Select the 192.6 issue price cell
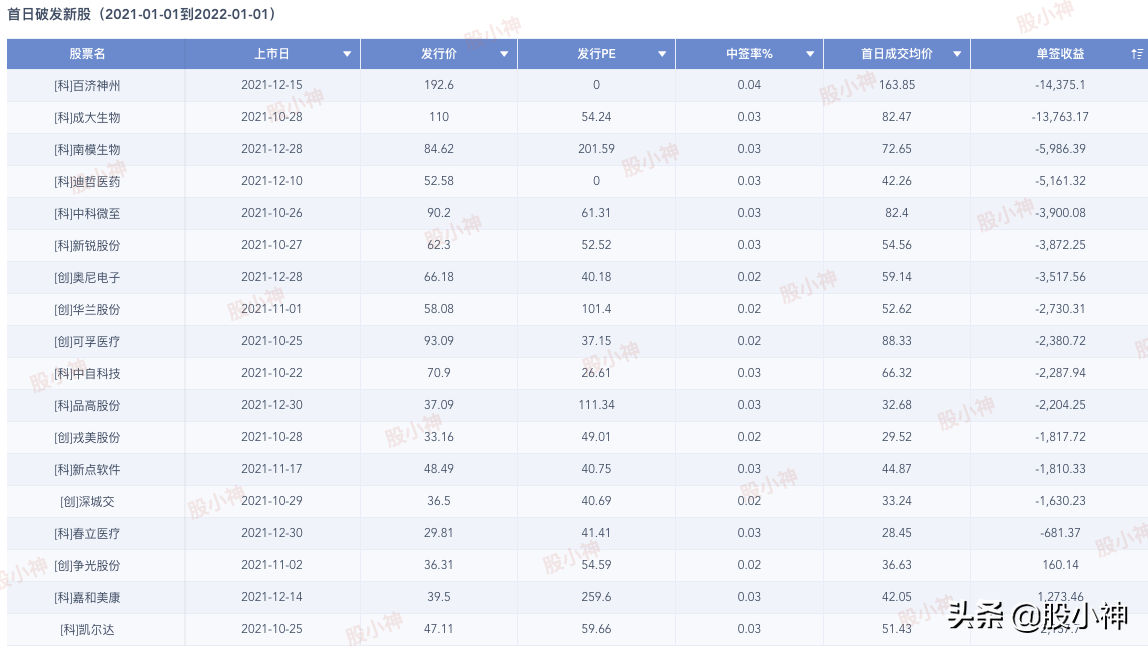Viewport: 1148px width, 650px height. [x=438, y=86]
